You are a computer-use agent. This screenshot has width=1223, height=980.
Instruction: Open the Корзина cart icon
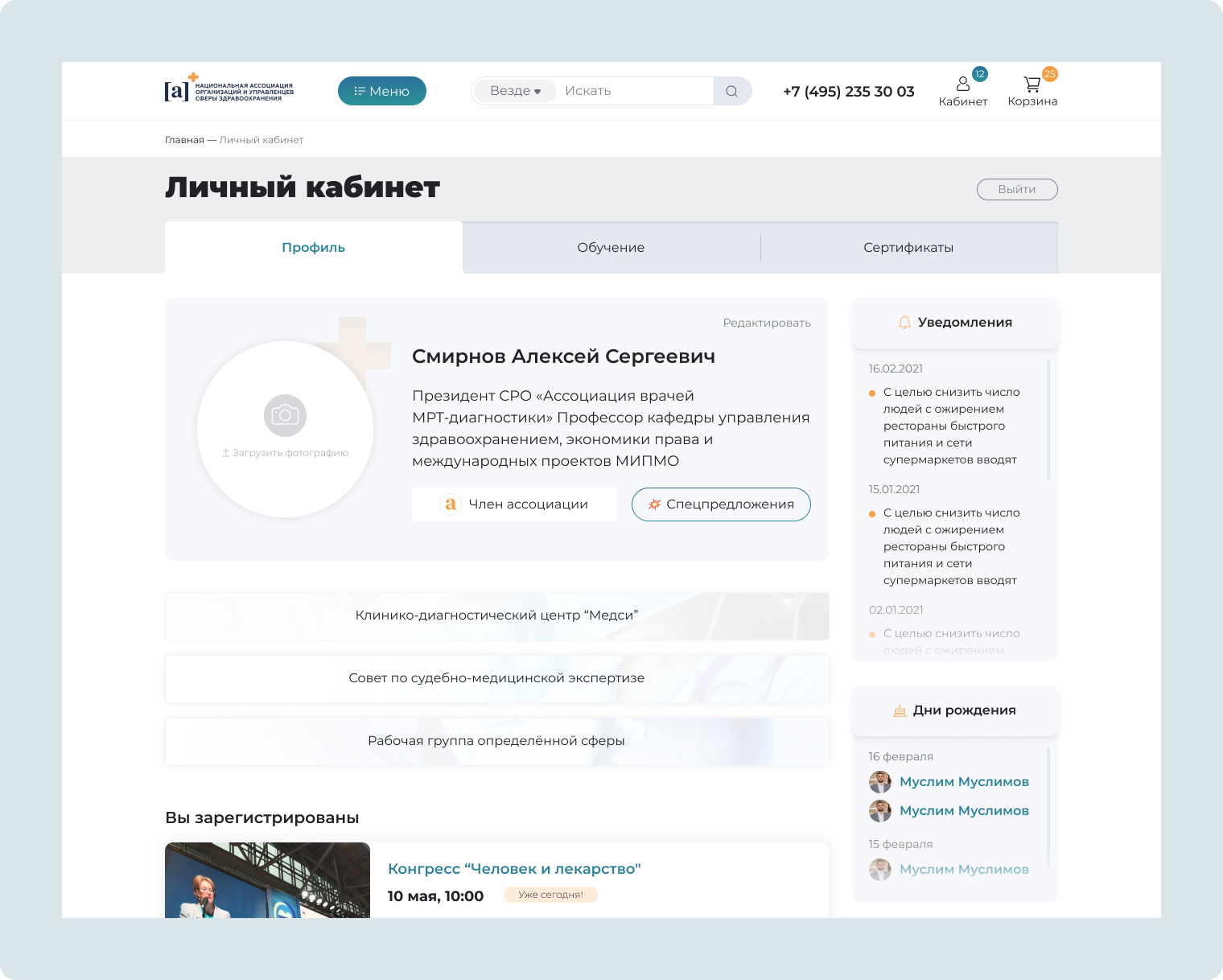(1032, 84)
